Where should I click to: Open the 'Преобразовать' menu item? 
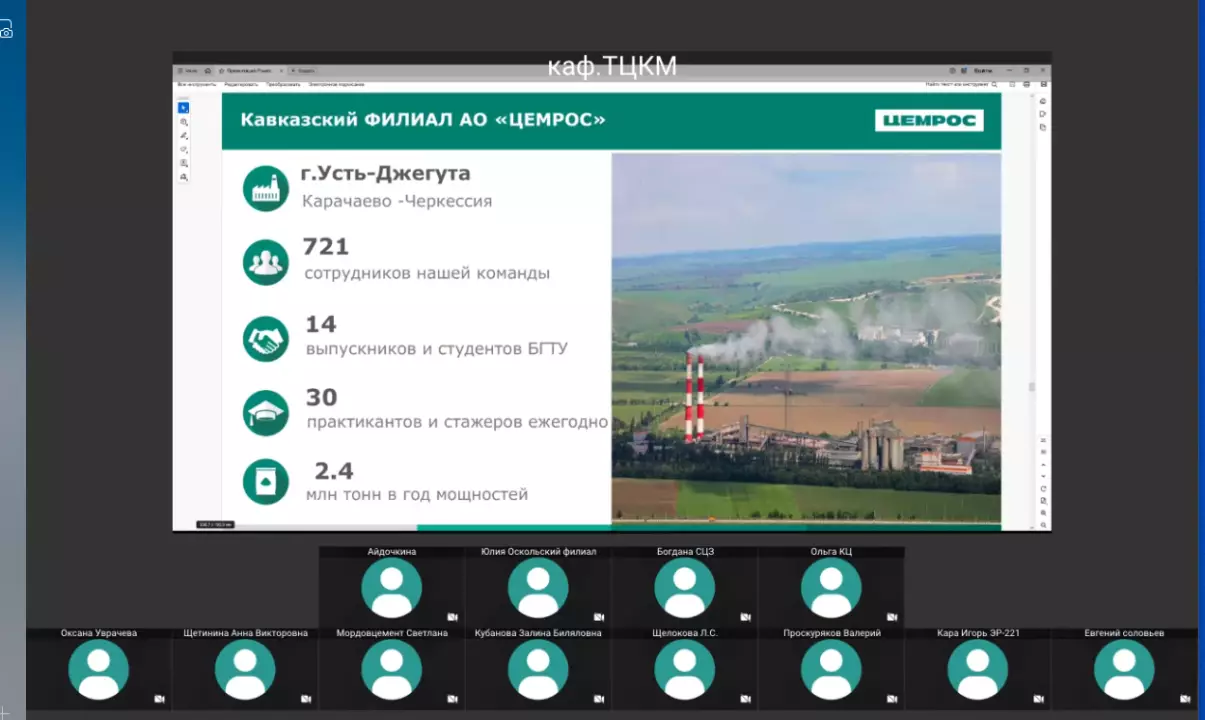point(283,85)
